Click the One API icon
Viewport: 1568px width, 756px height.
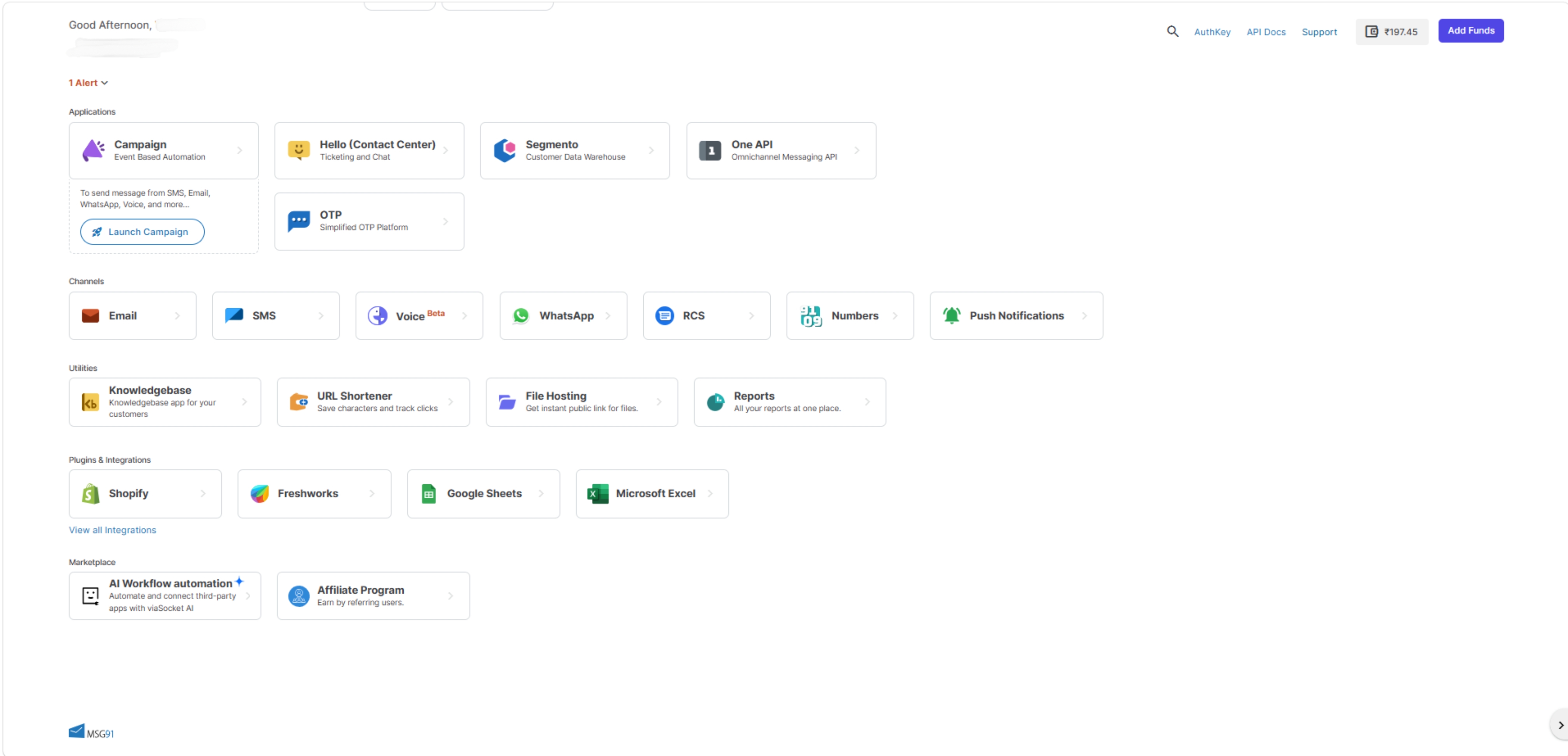click(710, 150)
